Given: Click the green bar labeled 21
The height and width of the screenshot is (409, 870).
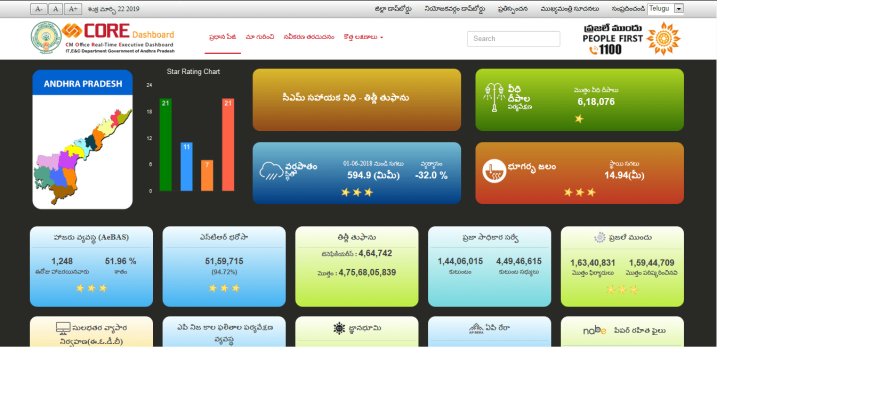Looking at the screenshot, I should tap(165, 145).
